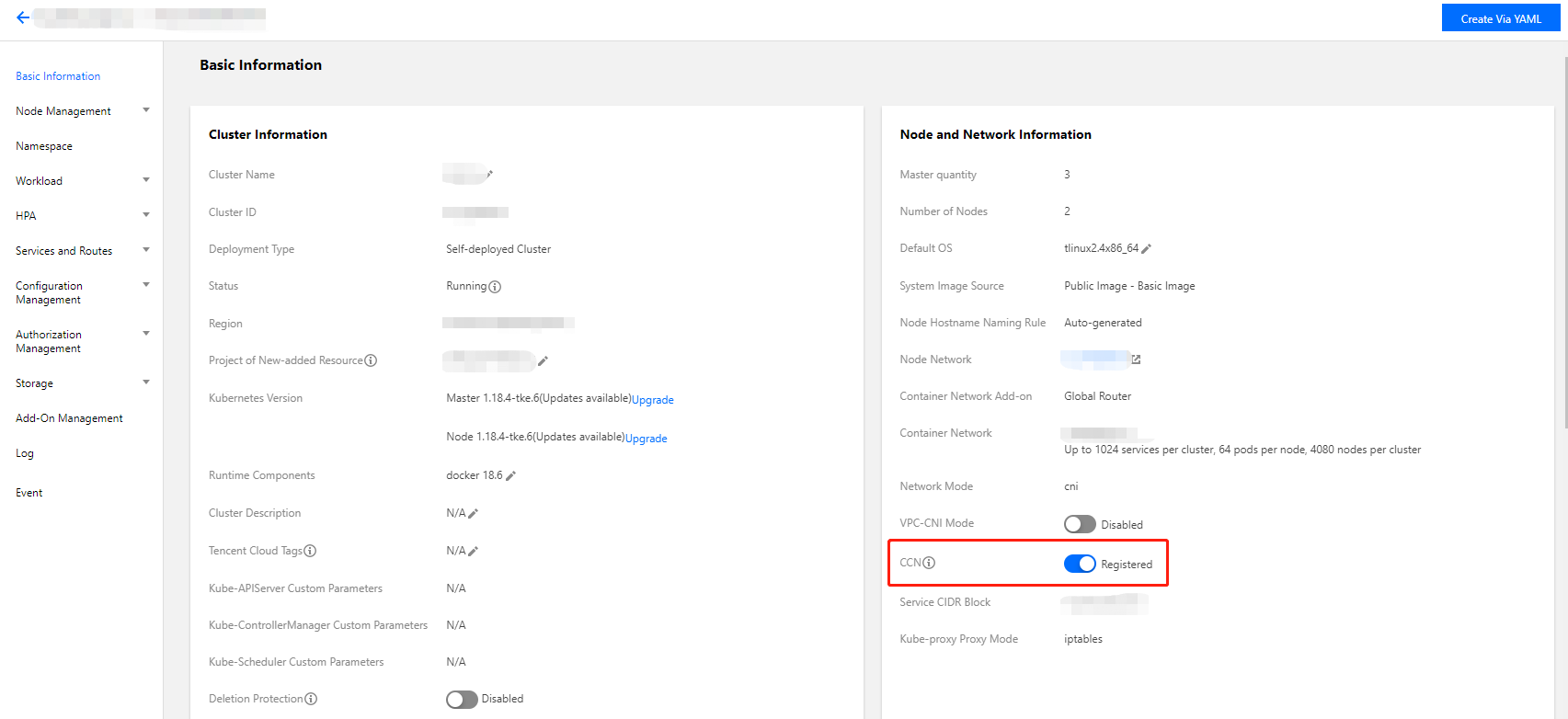Select Workload in sidebar
This screenshot has width=1568, height=719.
click(39, 181)
